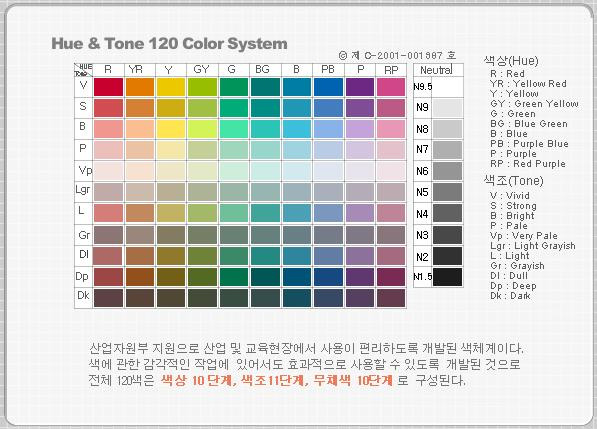This screenshot has height=429, width=597.
Task: Click the 'Vp : Very Pale' legend entry
Action: click(x=524, y=236)
